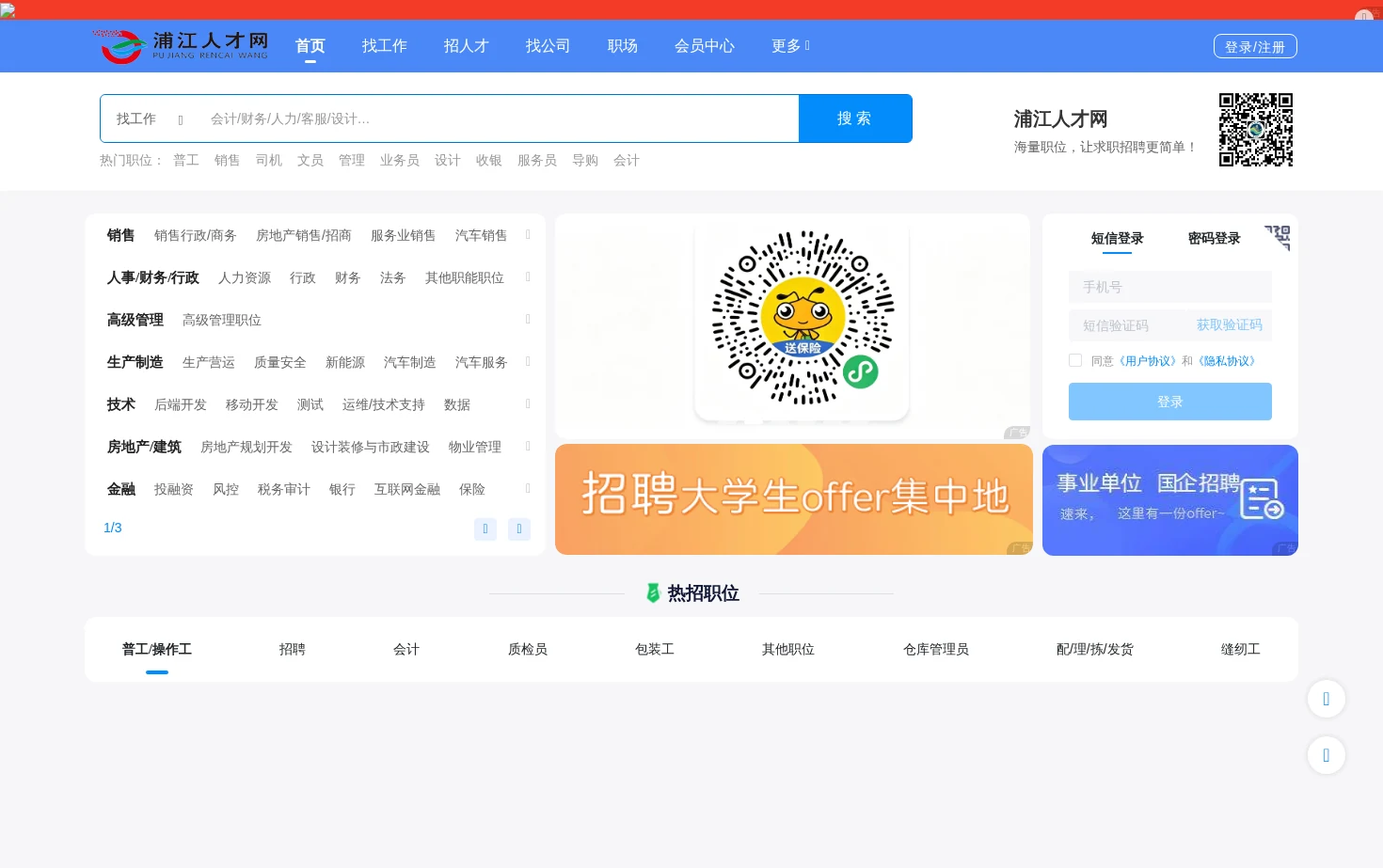
Task: Open 会员中心 in the navigation bar
Action: 705,45
